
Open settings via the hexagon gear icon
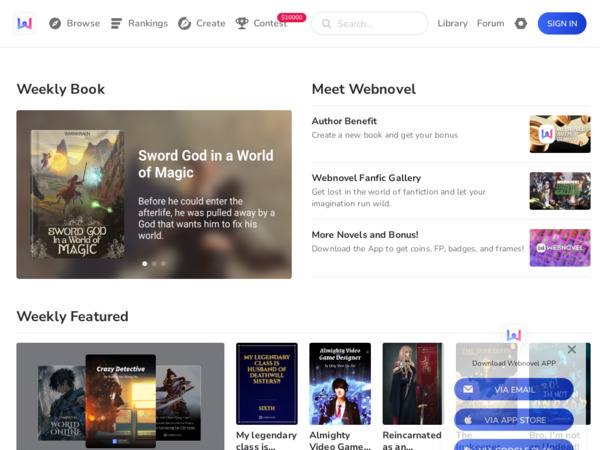coord(520,23)
